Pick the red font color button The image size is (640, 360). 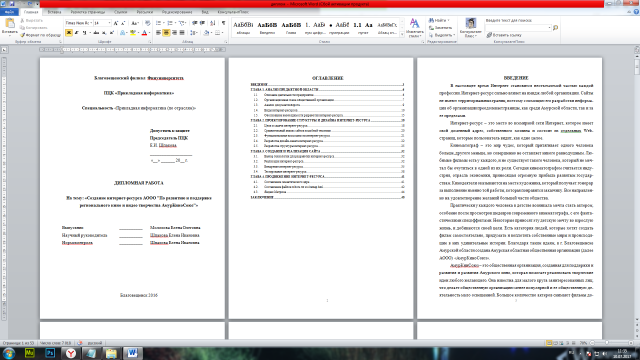[145, 33]
